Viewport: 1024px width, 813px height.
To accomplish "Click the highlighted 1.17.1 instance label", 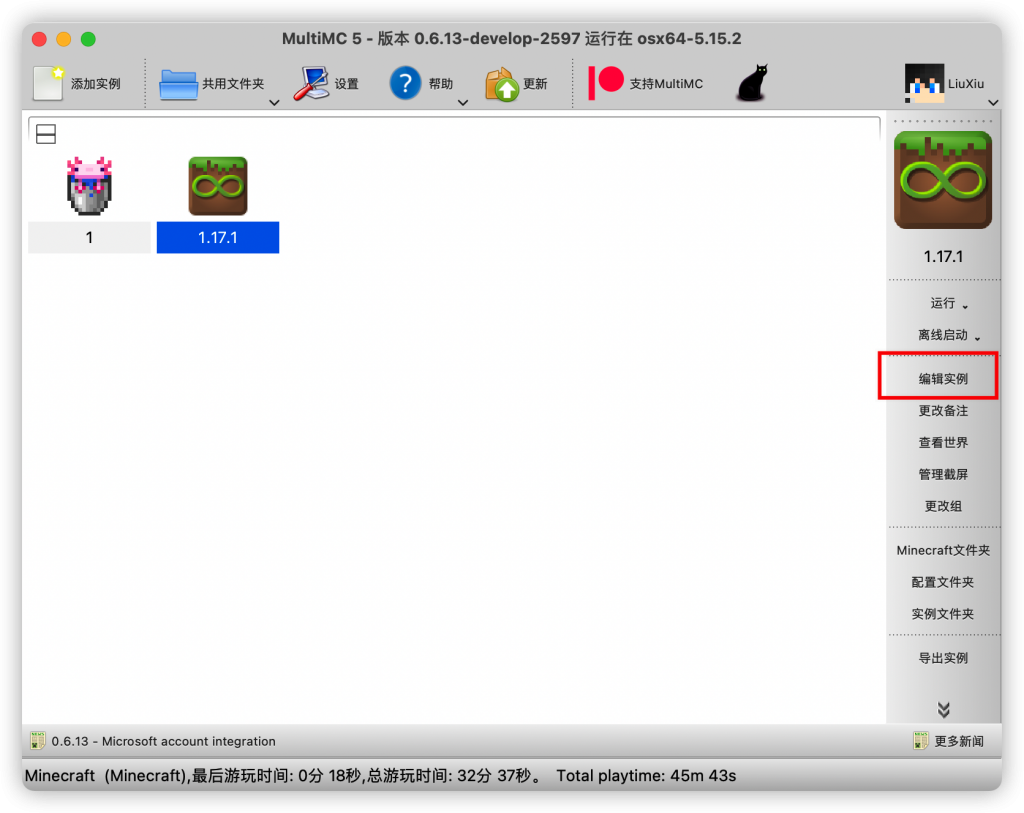I will (218, 238).
